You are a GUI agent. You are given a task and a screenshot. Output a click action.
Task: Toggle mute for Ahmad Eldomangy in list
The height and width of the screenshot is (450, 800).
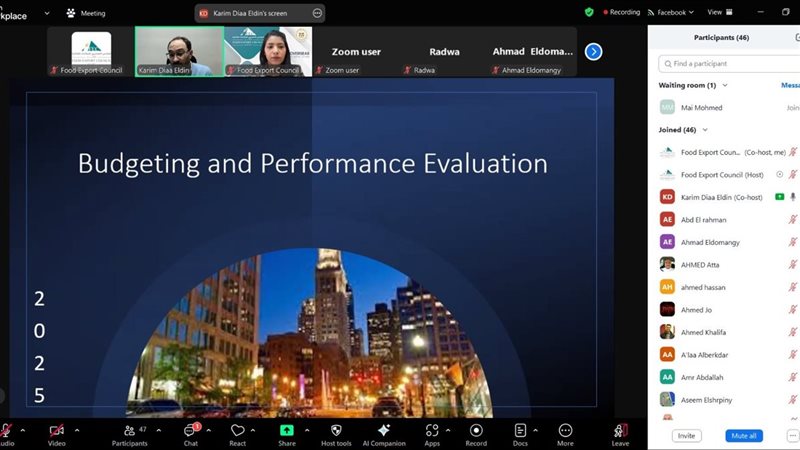pos(793,242)
